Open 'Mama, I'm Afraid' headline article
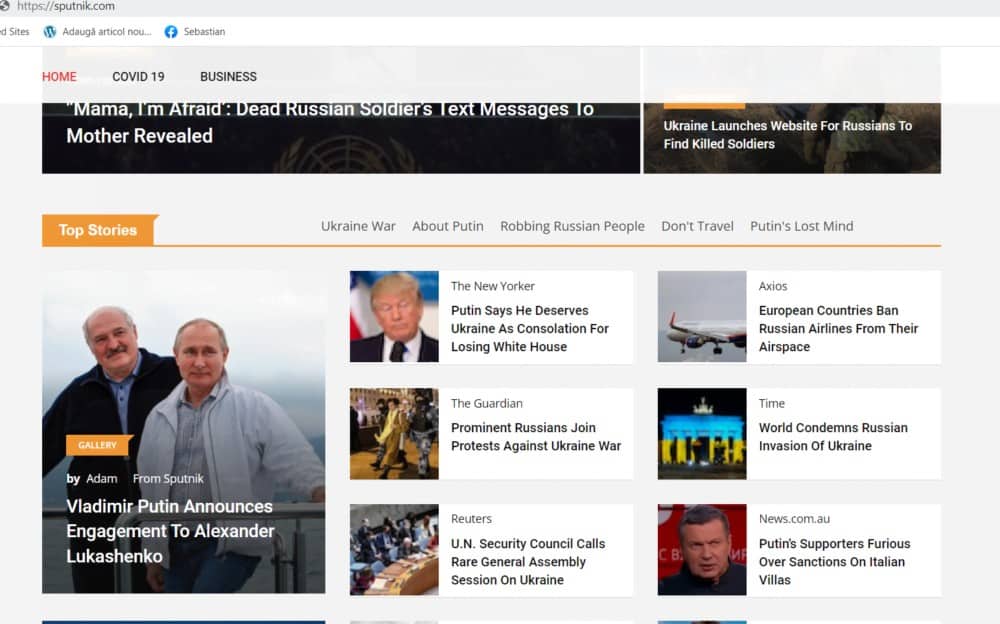1000x624 pixels. pos(330,122)
